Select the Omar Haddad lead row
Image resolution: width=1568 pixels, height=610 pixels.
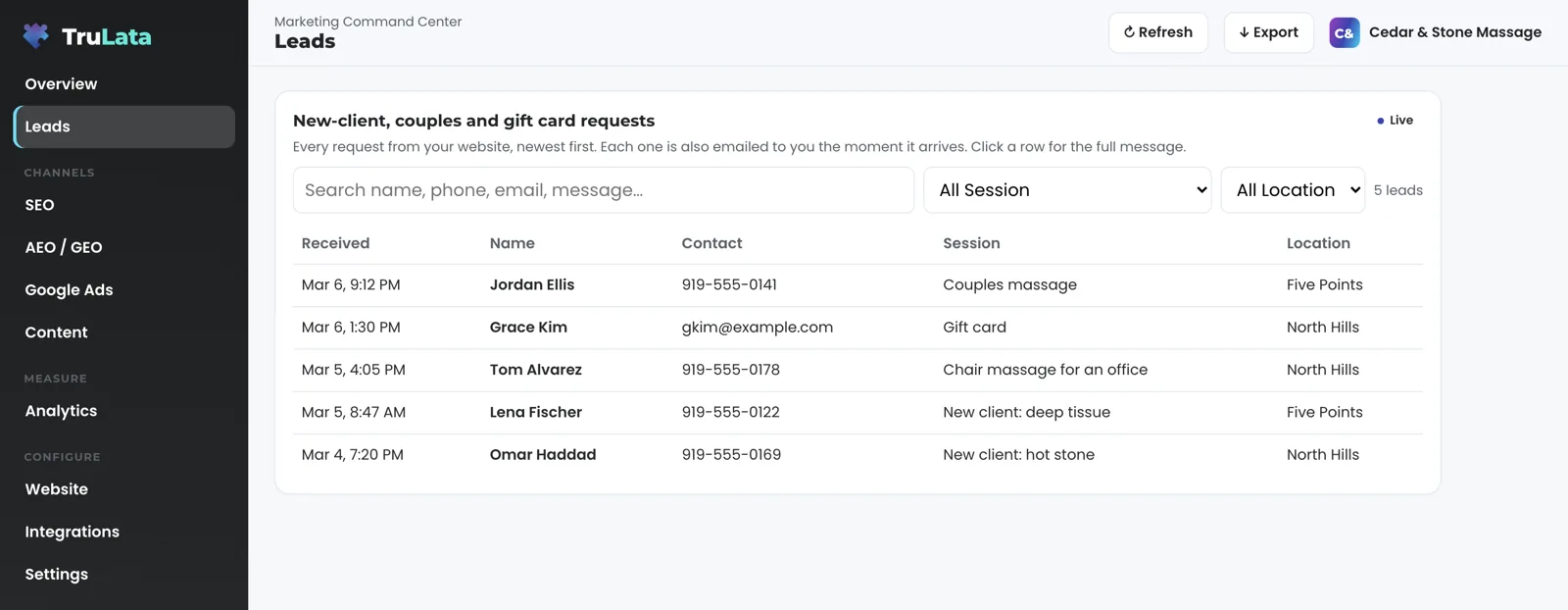coord(857,455)
